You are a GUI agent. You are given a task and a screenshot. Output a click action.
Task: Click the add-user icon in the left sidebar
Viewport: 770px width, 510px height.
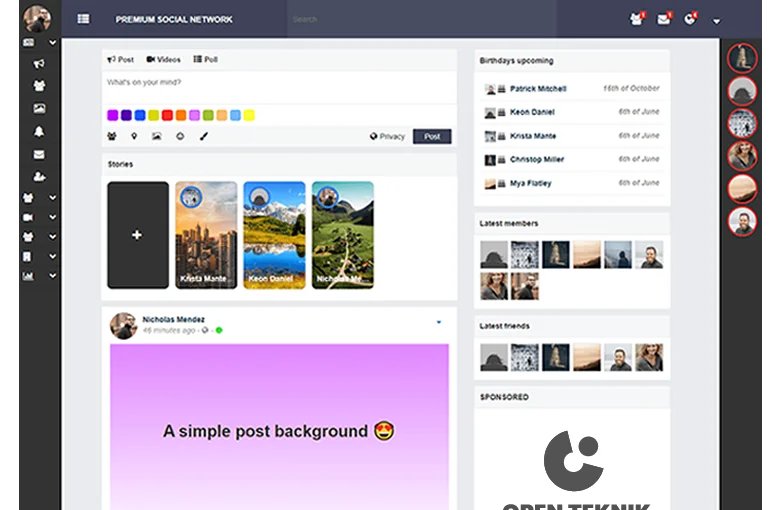pos(39,176)
